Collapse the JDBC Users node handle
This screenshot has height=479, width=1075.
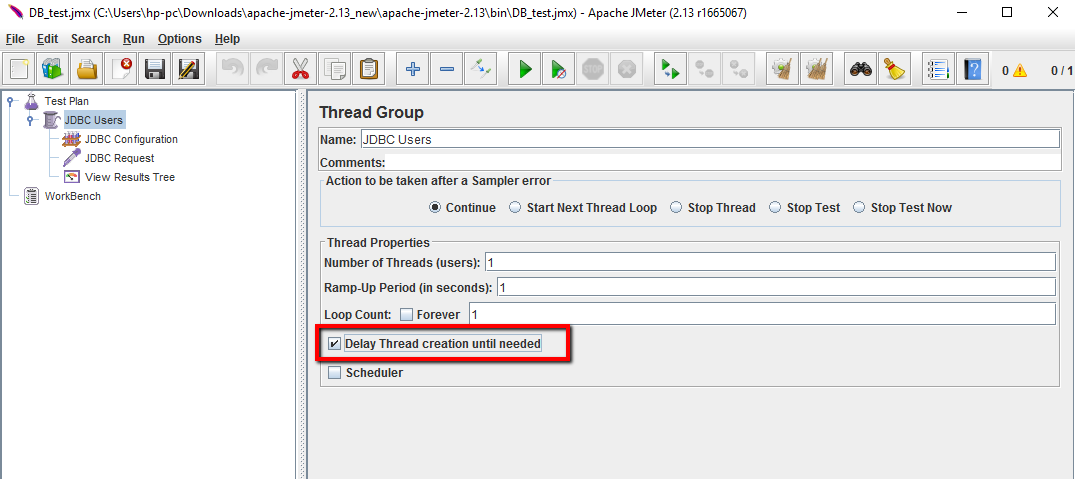tap(31, 121)
